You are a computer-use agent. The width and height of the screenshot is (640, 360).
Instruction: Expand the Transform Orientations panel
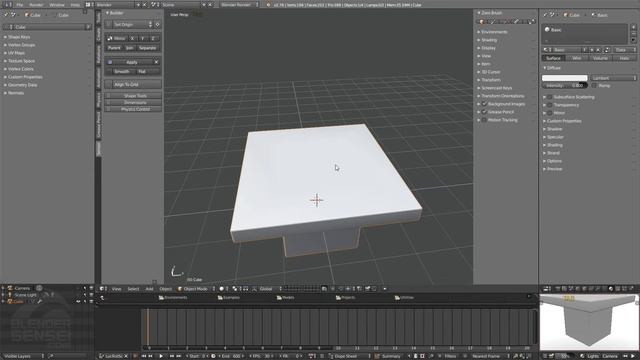502,96
